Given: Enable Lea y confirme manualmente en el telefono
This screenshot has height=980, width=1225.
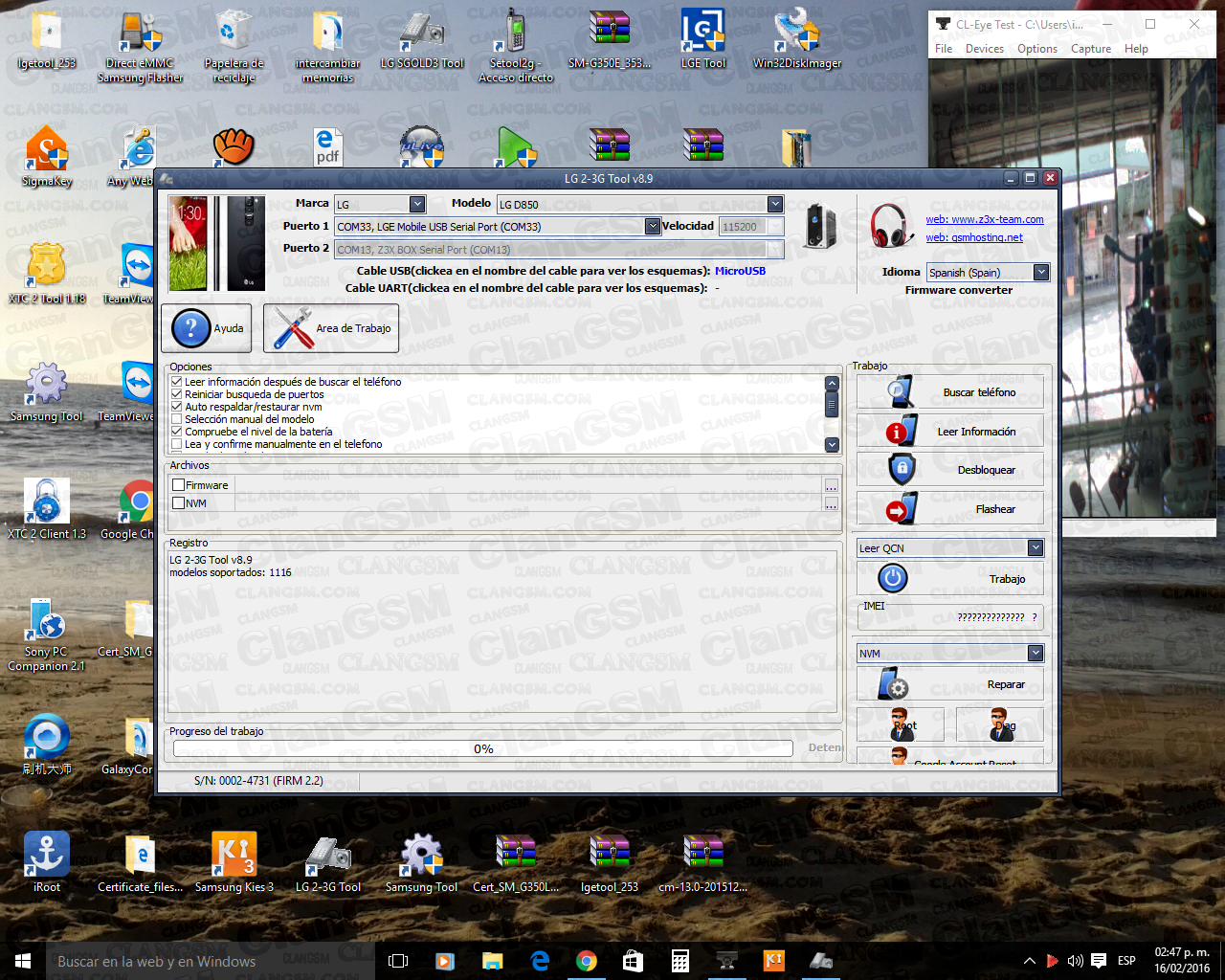Looking at the screenshot, I should click(177, 444).
